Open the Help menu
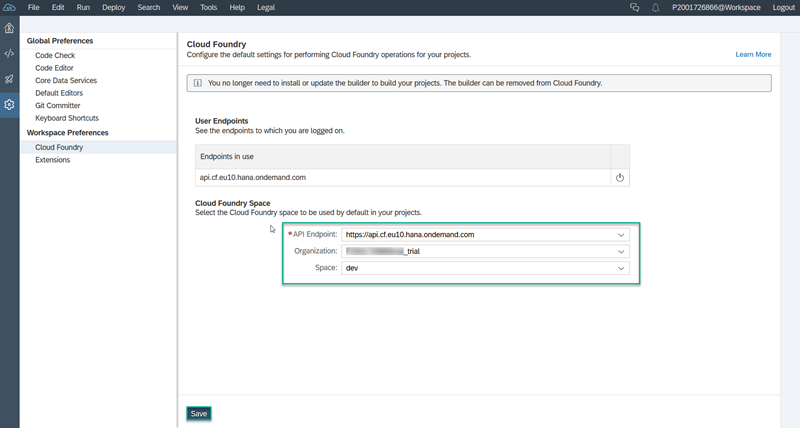The height and width of the screenshot is (428, 800). pyautogui.click(x=237, y=8)
